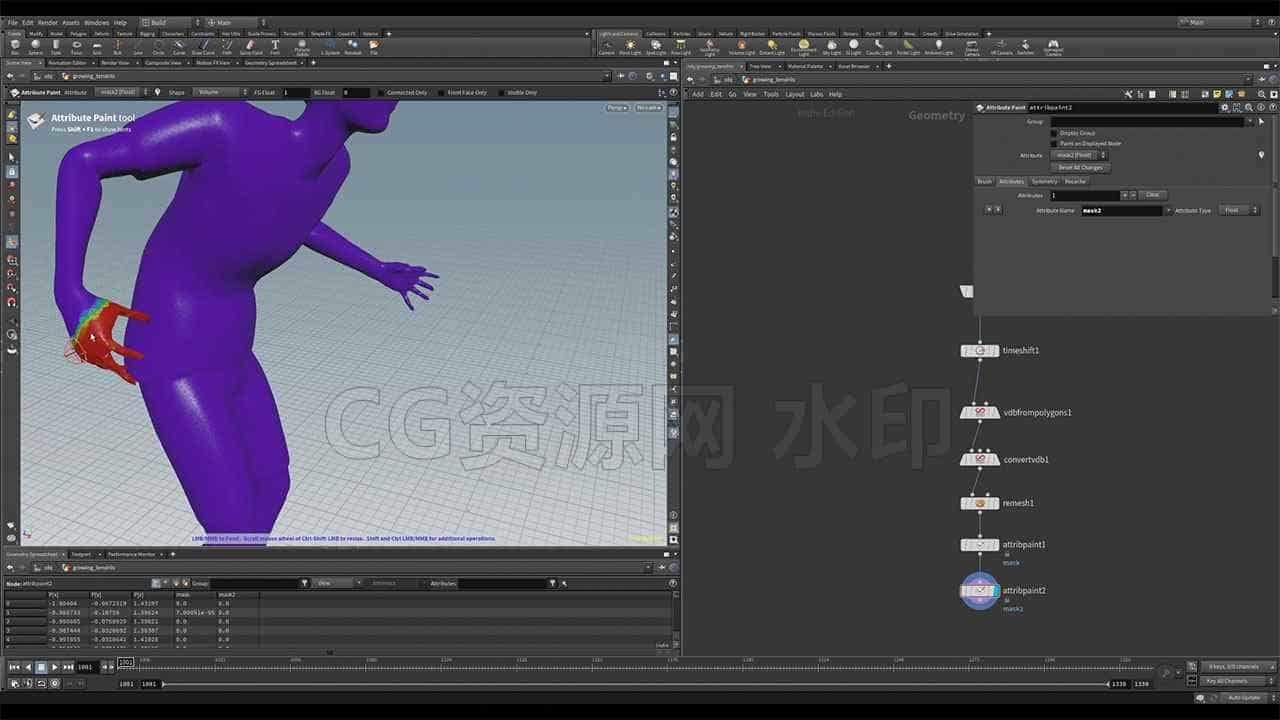Toggle the Display Group checkbox
The width and height of the screenshot is (1280, 720).
[1054, 133]
